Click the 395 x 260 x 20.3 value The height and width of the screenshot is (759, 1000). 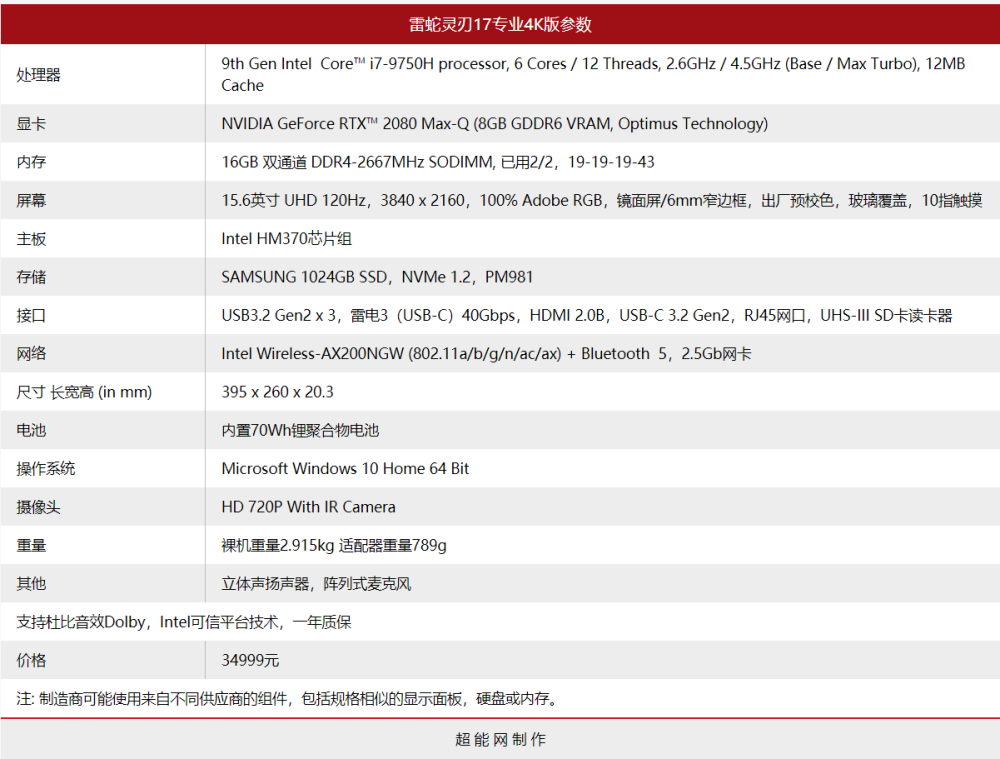pyautogui.click(x=277, y=392)
